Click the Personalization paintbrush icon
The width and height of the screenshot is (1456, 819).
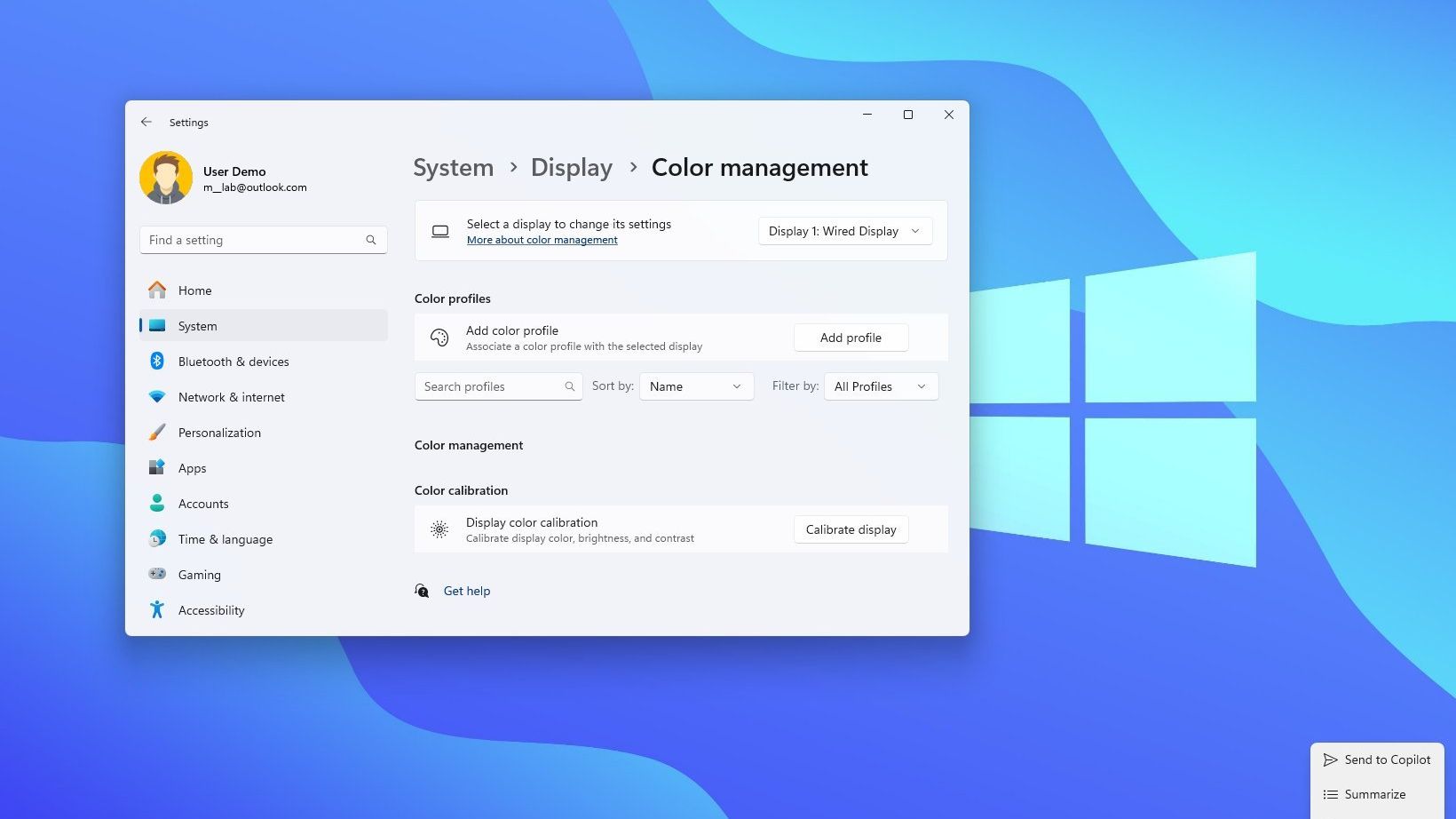(x=157, y=433)
